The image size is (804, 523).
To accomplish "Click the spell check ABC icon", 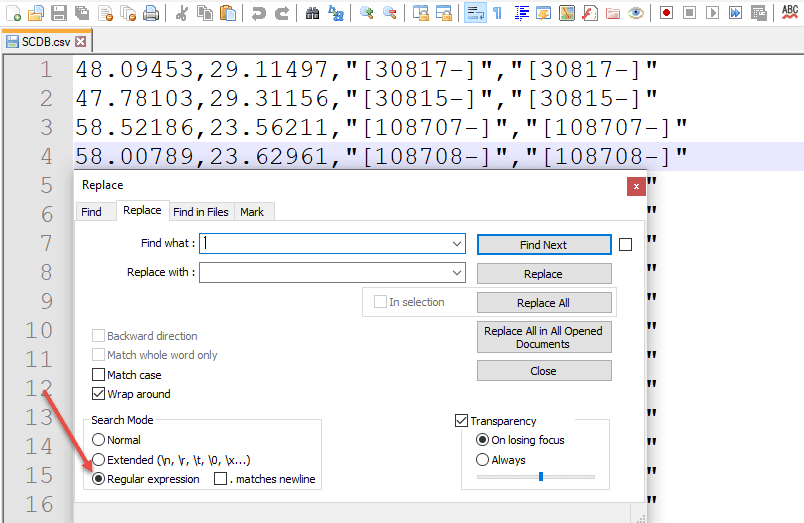I will pyautogui.click(x=789, y=13).
